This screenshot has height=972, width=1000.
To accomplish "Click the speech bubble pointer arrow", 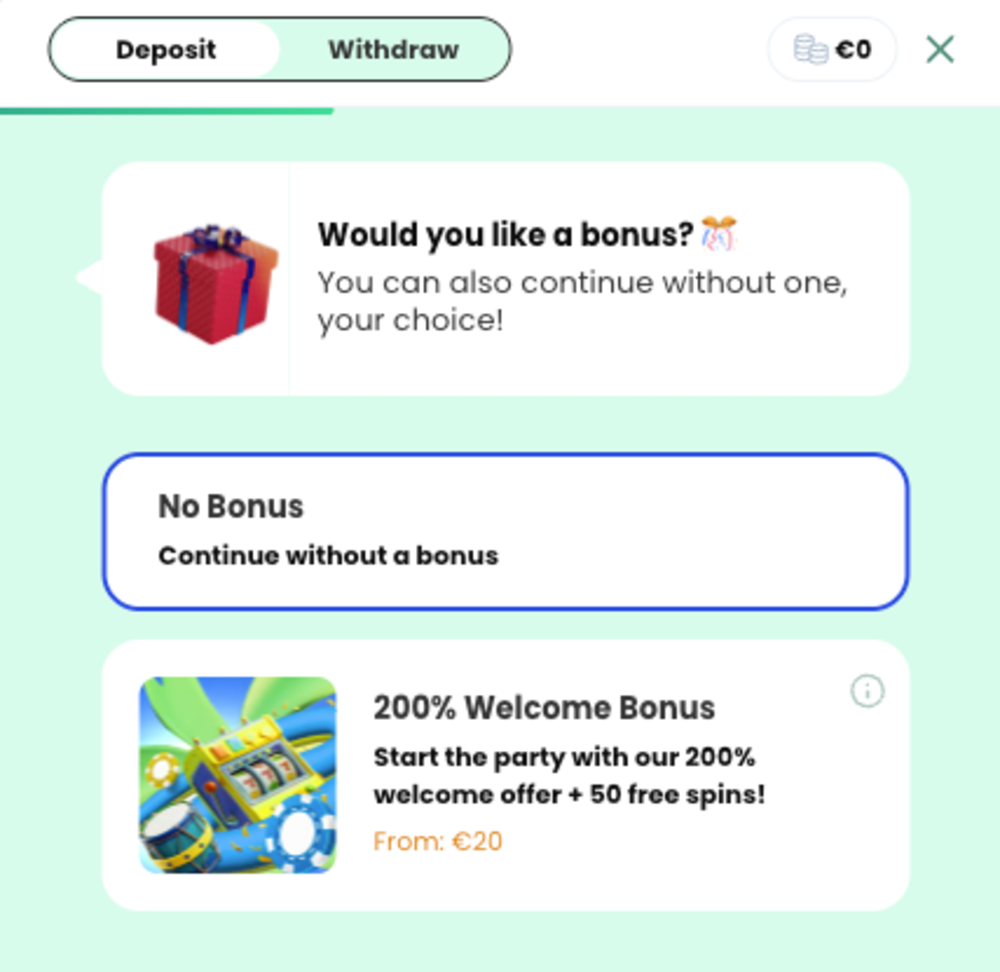I will point(89,277).
